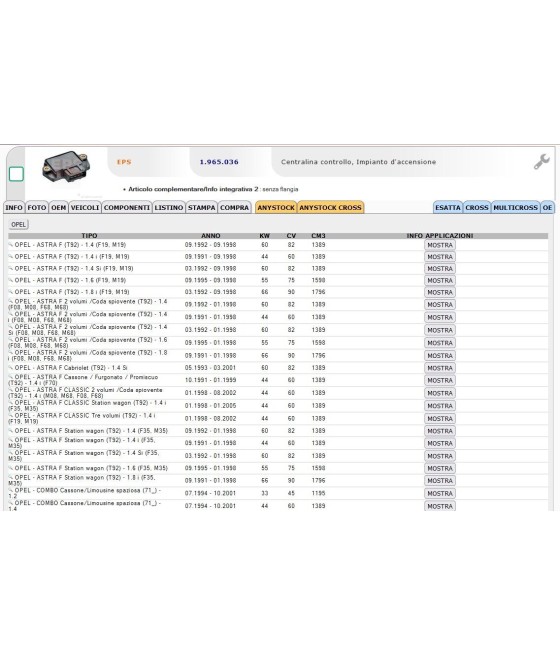Go to the LISTINO tab

coord(169,208)
